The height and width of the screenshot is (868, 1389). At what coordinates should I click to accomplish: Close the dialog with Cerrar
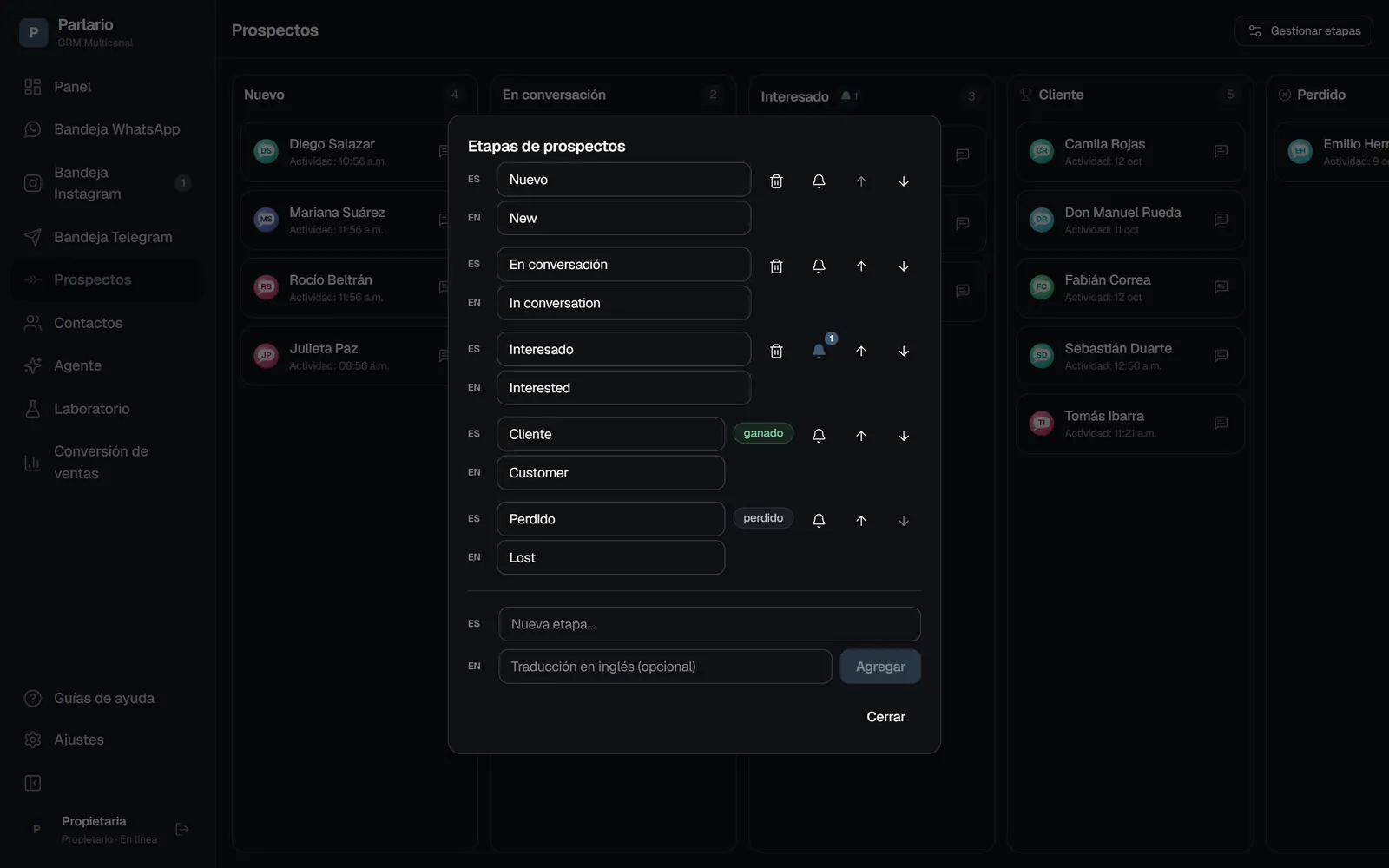[x=885, y=717]
